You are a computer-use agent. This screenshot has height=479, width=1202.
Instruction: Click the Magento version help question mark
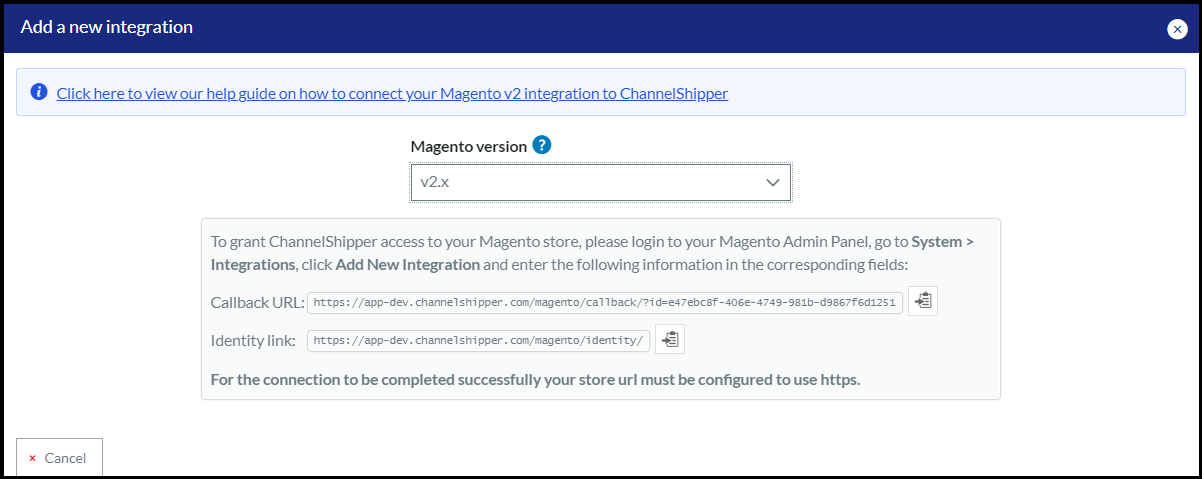pyautogui.click(x=542, y=145)
